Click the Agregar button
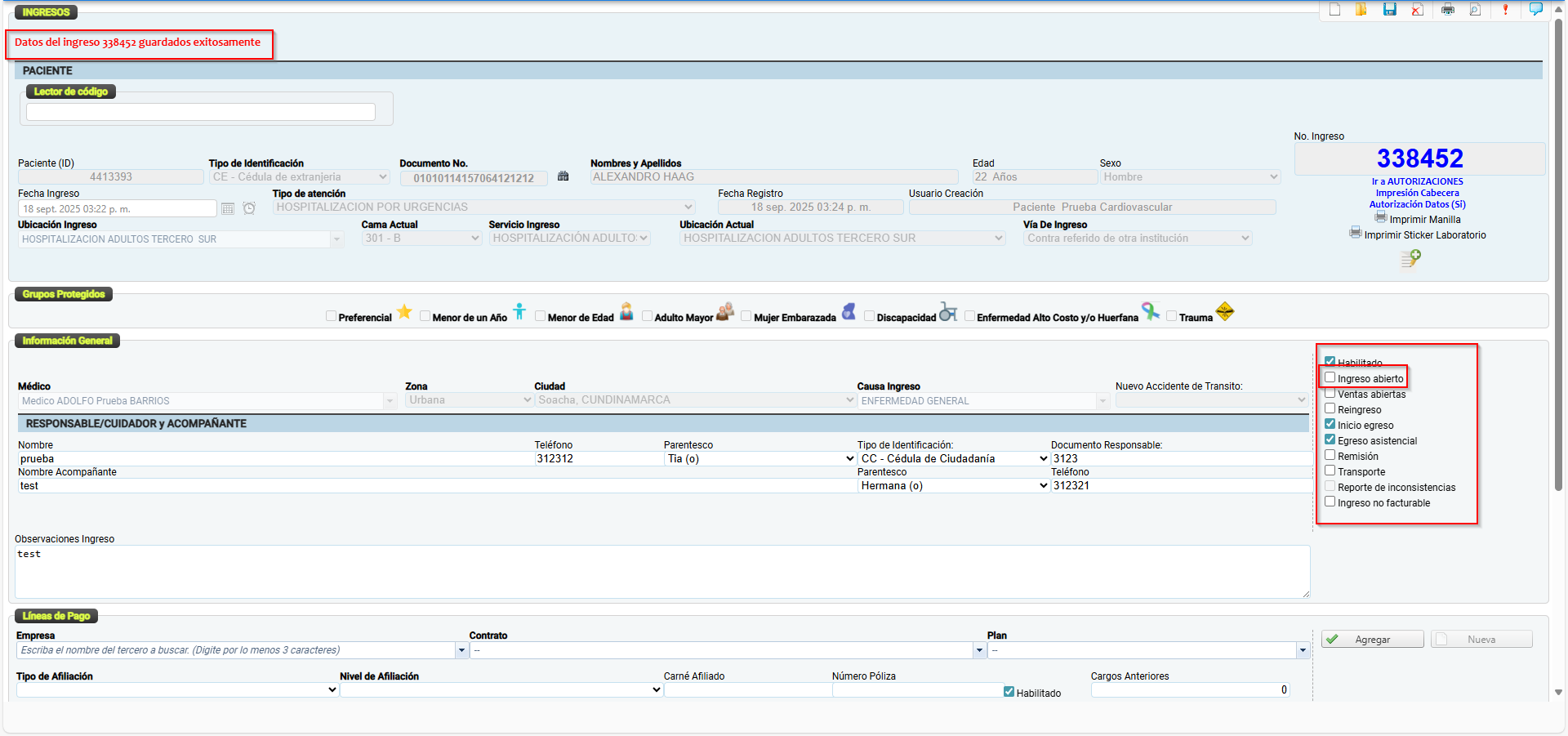The image size is (1568, 736). [1372, 640]
